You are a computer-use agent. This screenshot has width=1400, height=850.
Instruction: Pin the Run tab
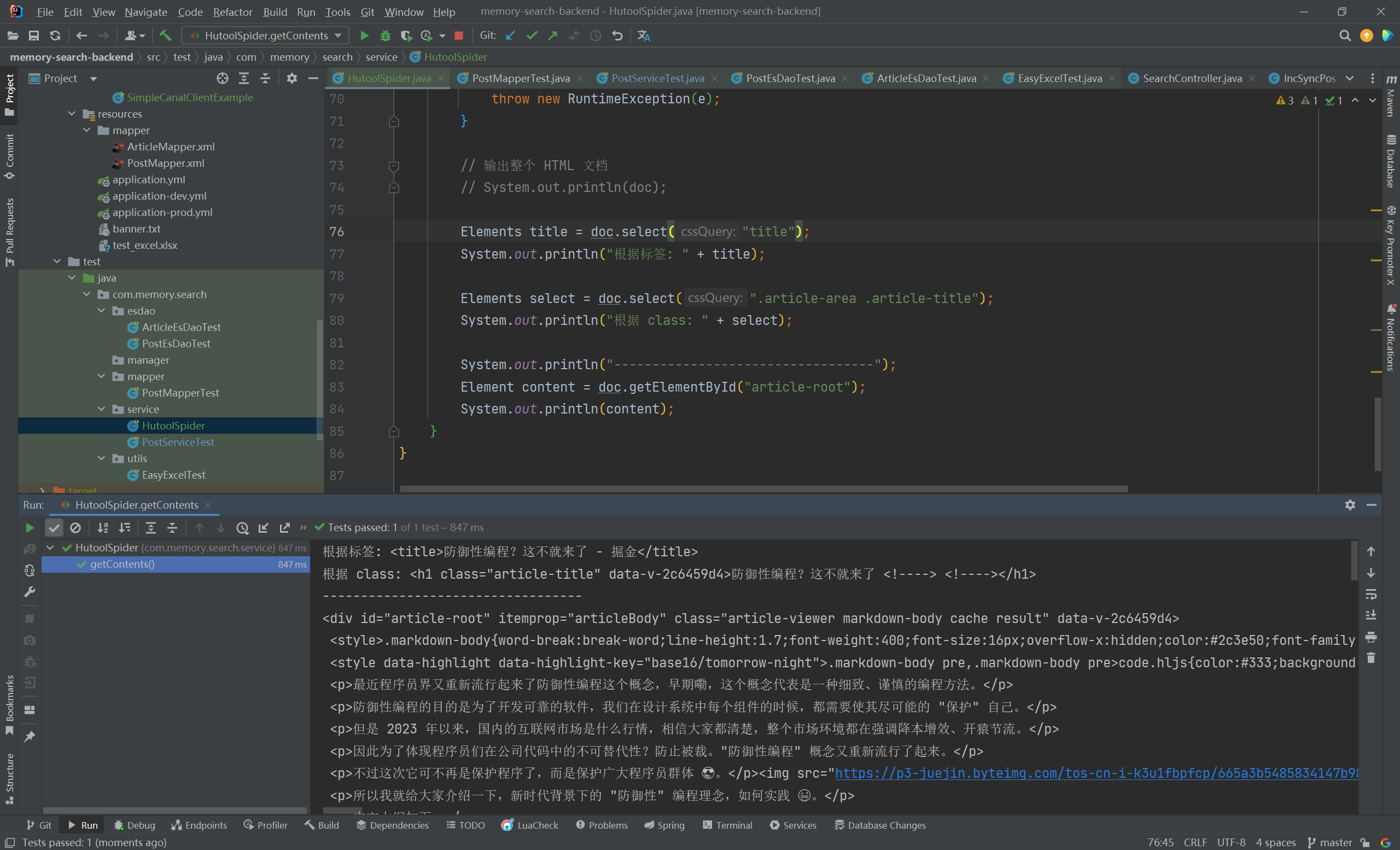(30, 736)
